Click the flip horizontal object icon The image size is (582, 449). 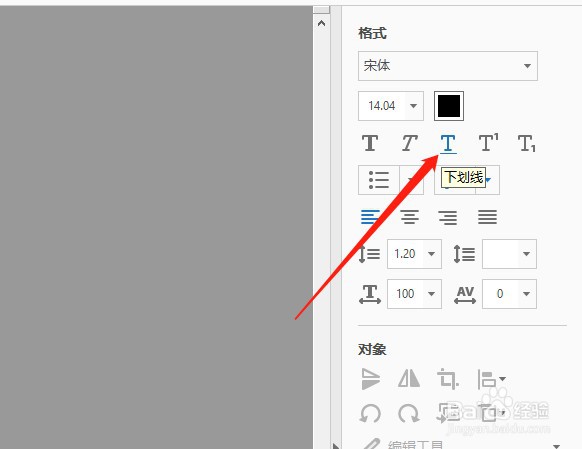[x=409, y=379]
